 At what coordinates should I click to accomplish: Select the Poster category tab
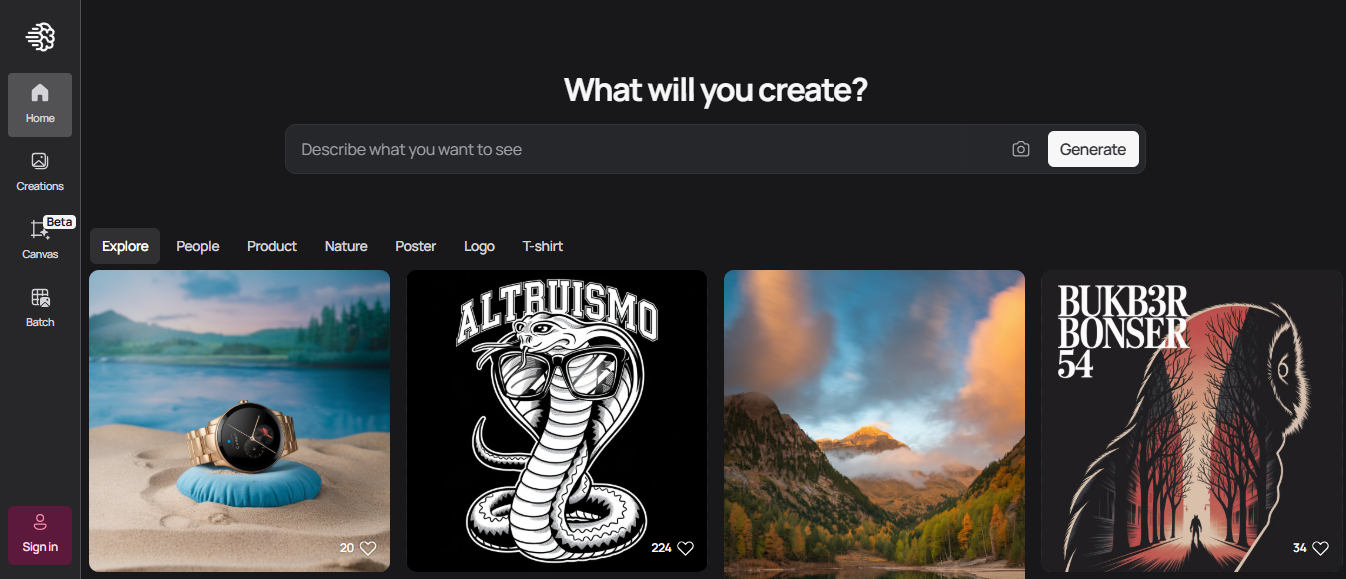[416, 246]
